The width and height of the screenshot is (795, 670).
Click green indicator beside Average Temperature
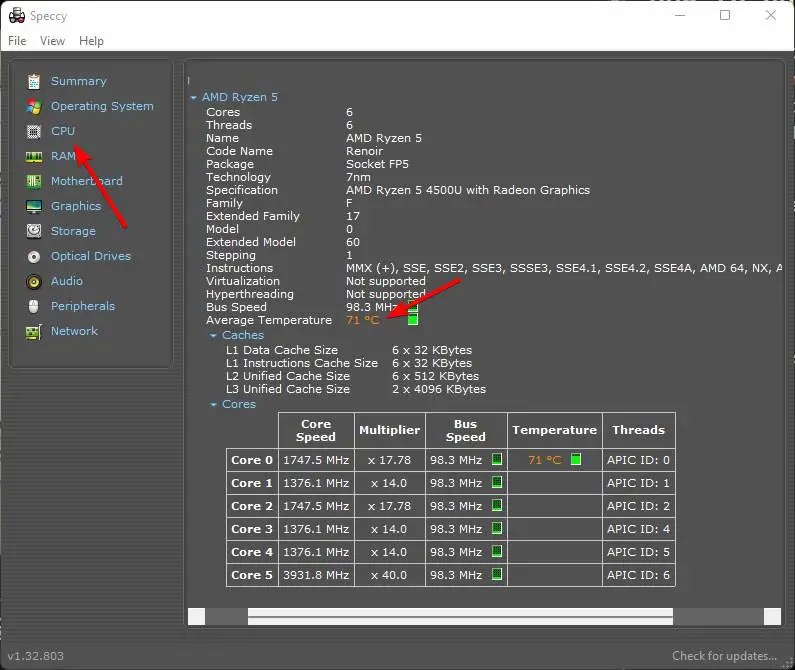click(412, 320)
